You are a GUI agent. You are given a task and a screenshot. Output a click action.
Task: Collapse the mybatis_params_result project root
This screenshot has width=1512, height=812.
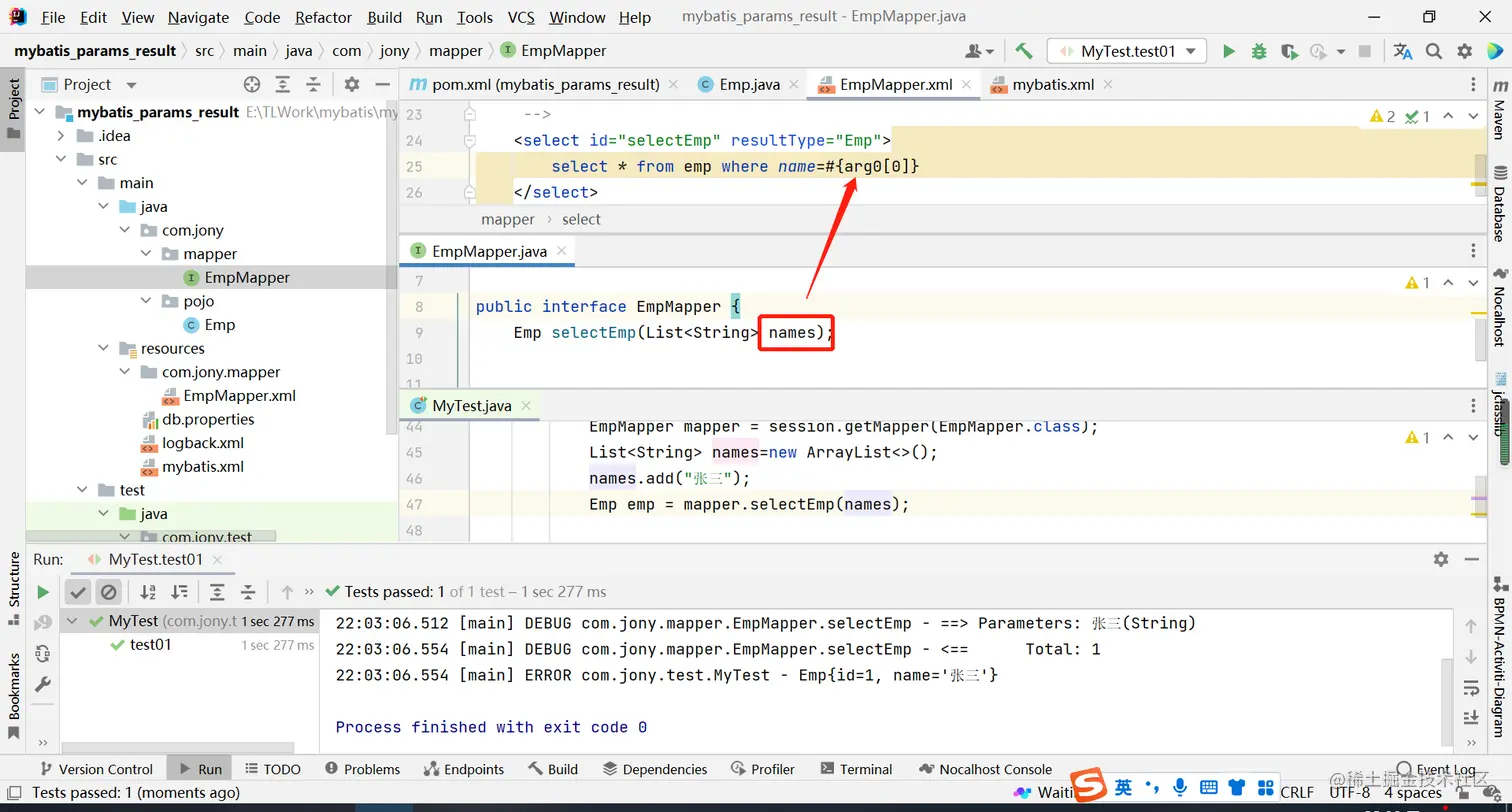coord(39,112)
